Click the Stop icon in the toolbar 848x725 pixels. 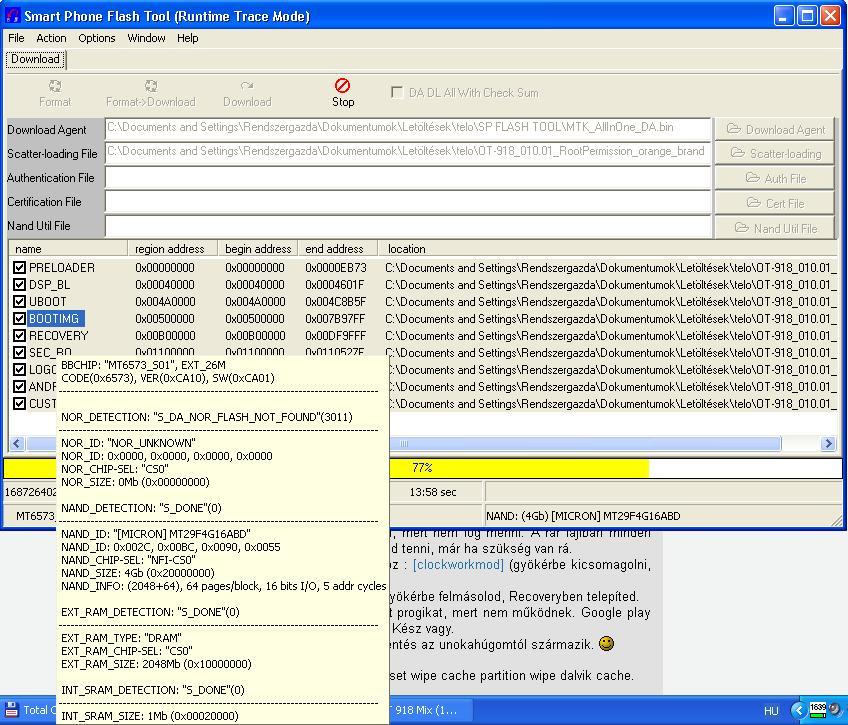[342, 85]
